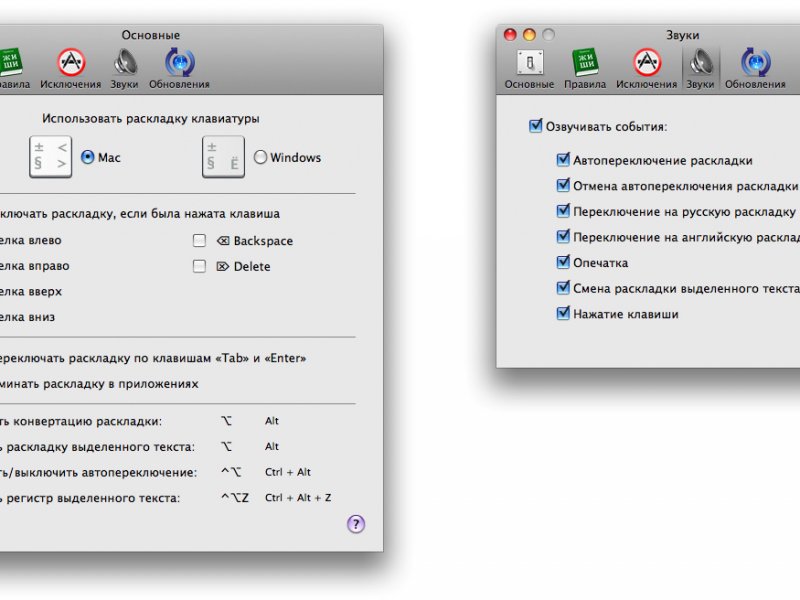Enable the Delete checkbox
The image size is (800, 600).
(x=199, y=266)
